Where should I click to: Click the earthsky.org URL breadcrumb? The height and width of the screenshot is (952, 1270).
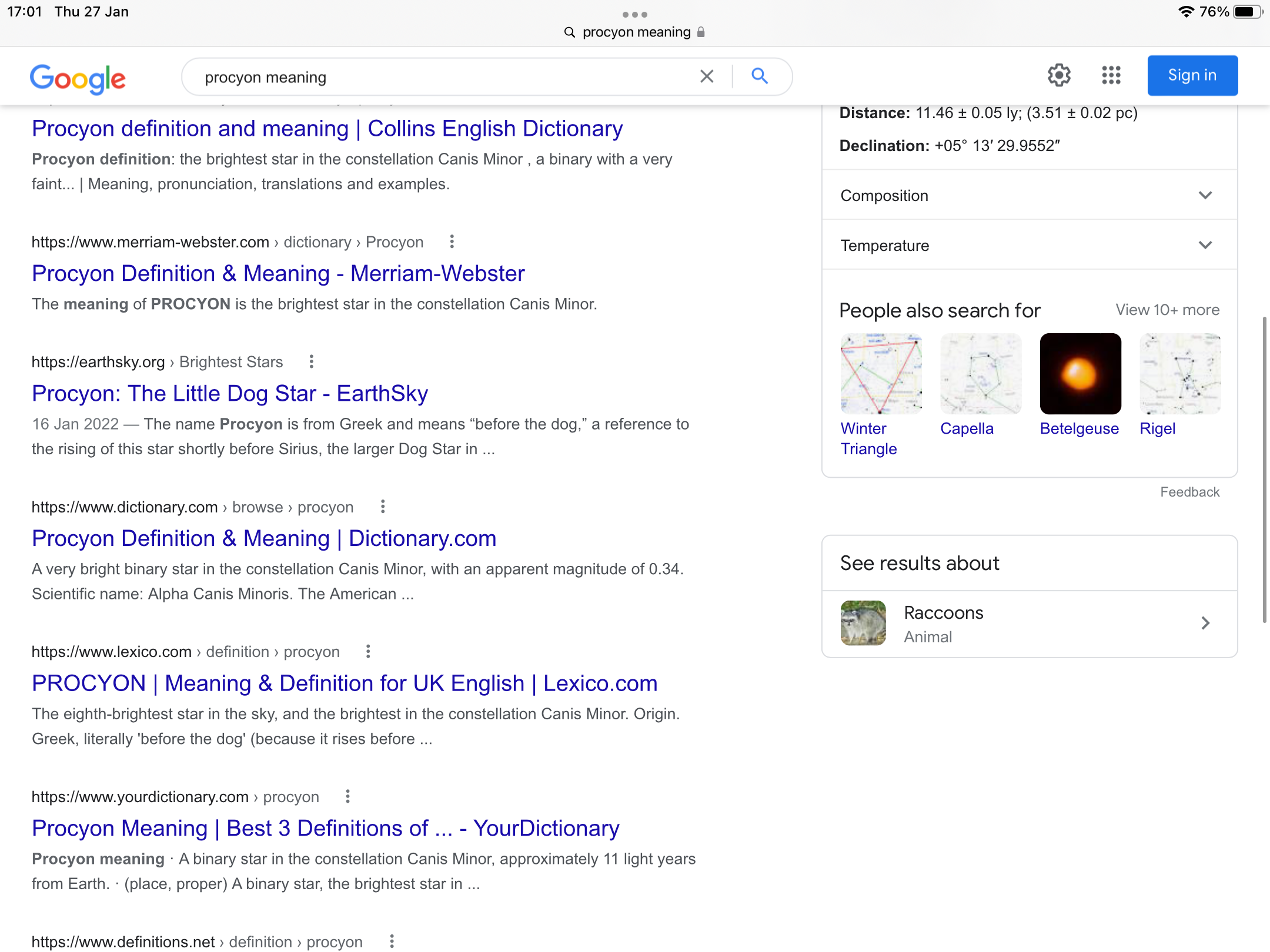coord(157,362)
